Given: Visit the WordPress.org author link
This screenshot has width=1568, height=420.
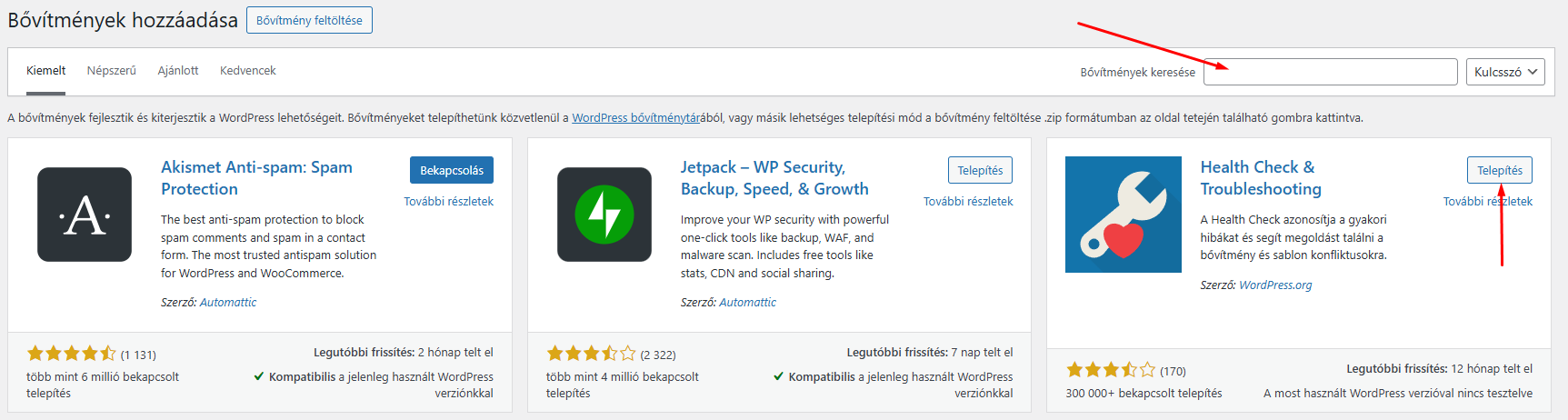Looking at the screenshot, I should click(x=1275, y=285).
